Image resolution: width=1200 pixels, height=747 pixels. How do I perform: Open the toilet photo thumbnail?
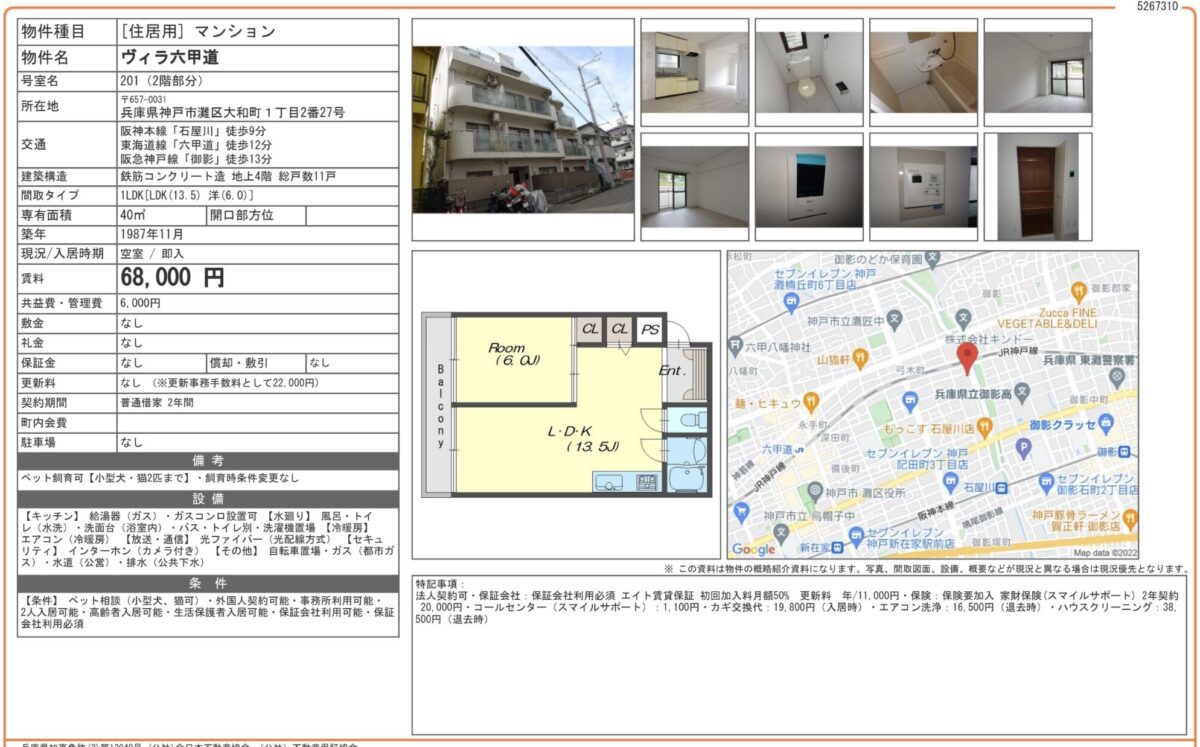point(808,72)
